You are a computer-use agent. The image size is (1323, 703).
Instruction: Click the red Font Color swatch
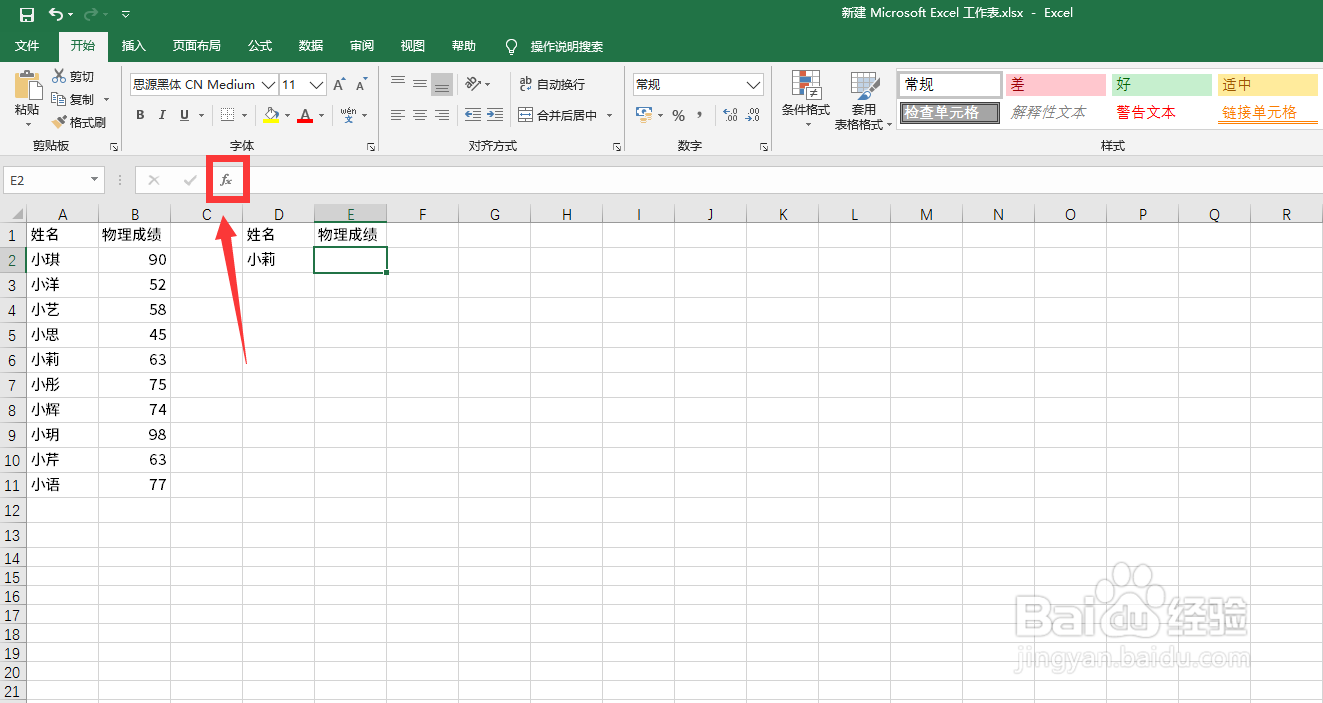click(305, 115)
